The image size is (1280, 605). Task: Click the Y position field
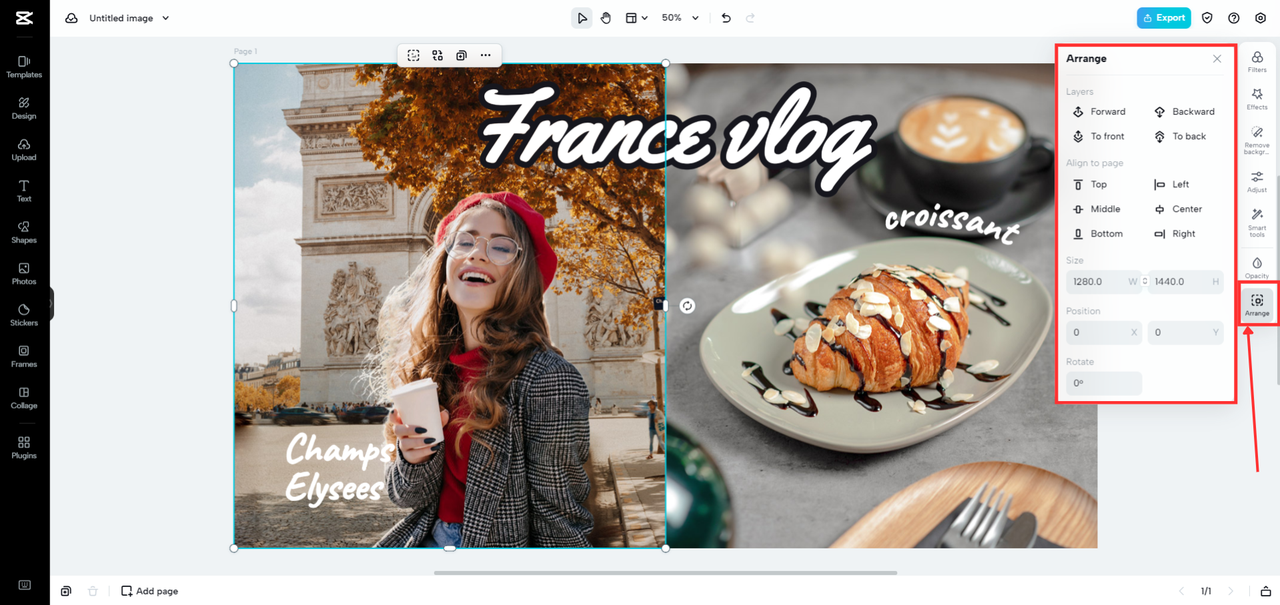pos(1186,332)
